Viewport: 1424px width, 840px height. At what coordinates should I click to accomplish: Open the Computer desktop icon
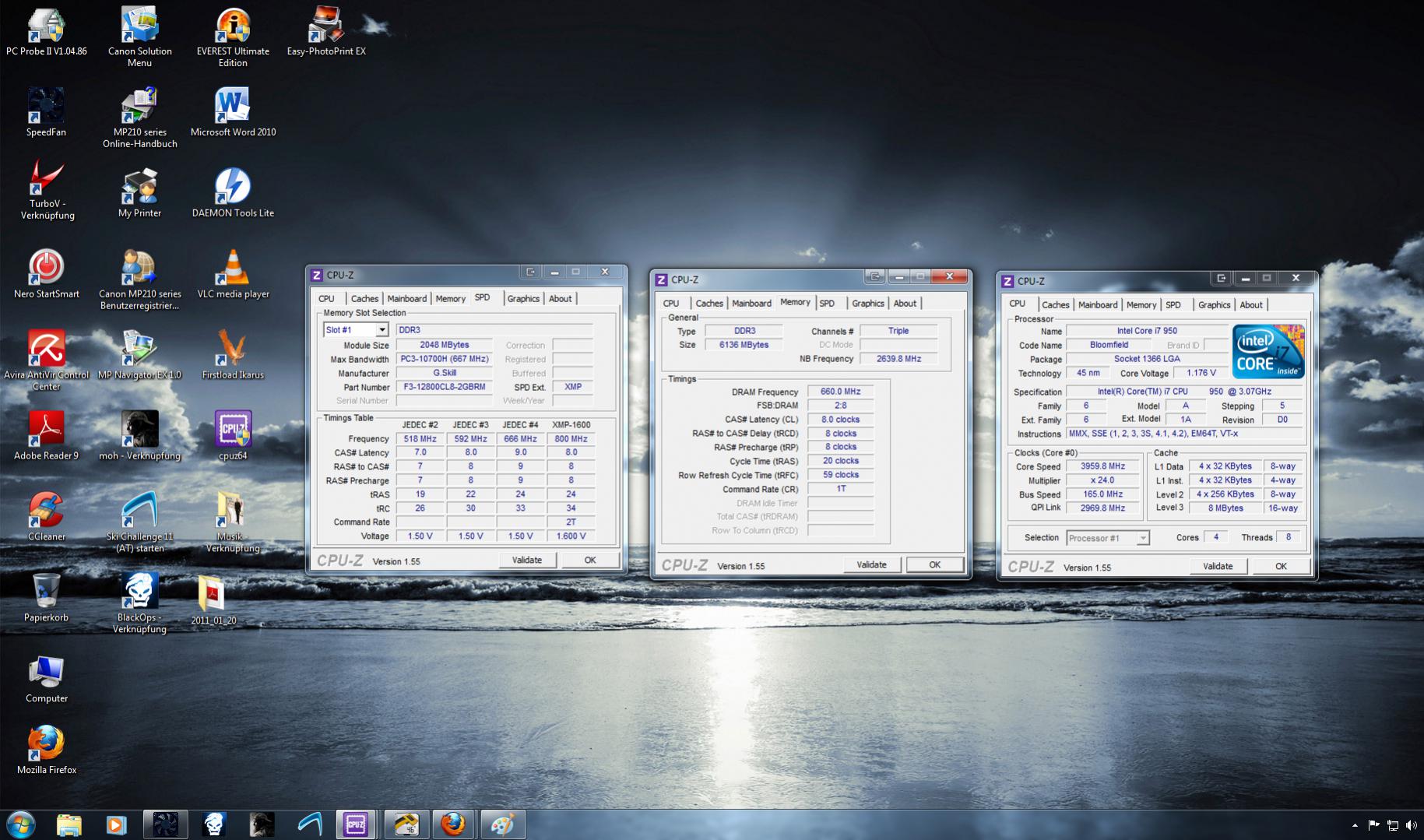click(x=47, y=679)
